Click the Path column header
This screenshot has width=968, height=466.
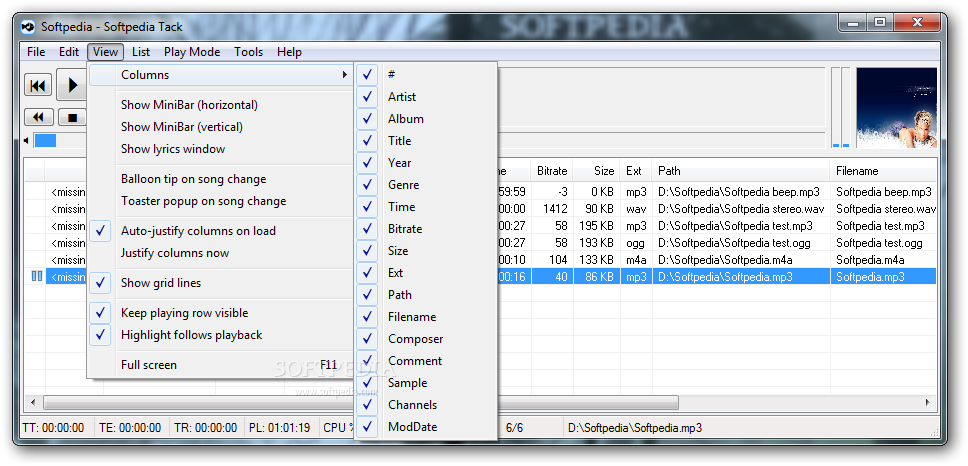(x=741, y=171)
